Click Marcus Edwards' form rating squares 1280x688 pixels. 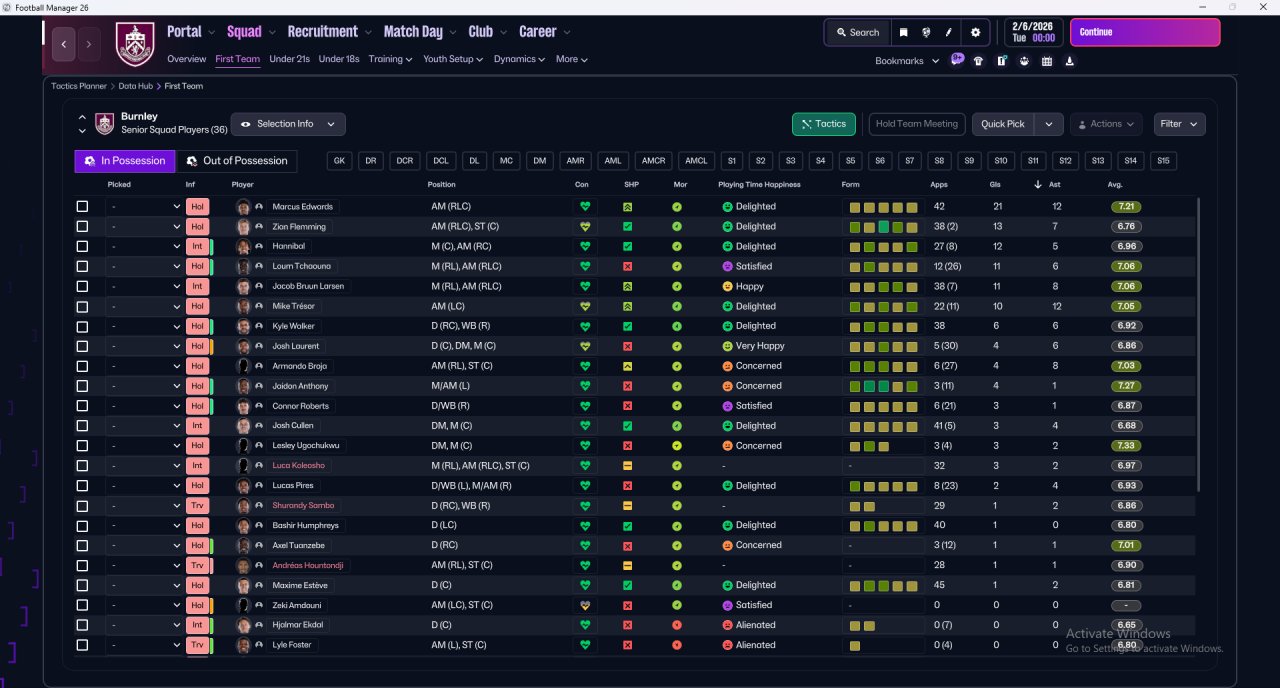point(884,207)
